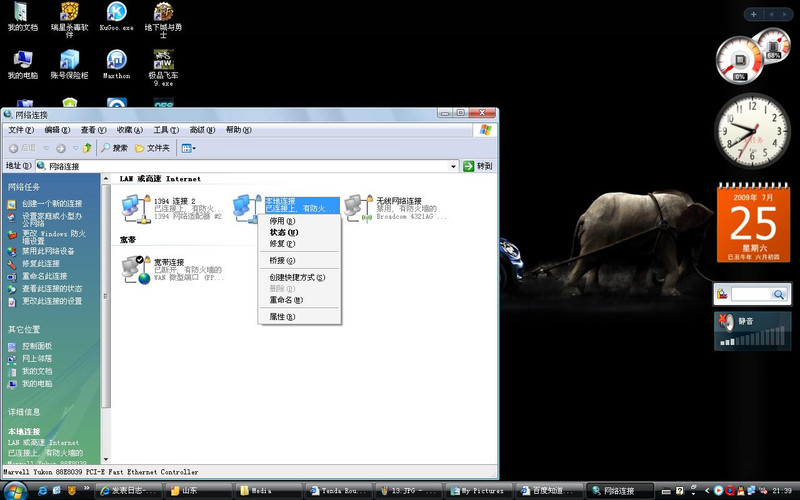Viewport: 800px width, 500px height.
Task: Open the Back button history dropdown arrow
Action: point(46,148)
